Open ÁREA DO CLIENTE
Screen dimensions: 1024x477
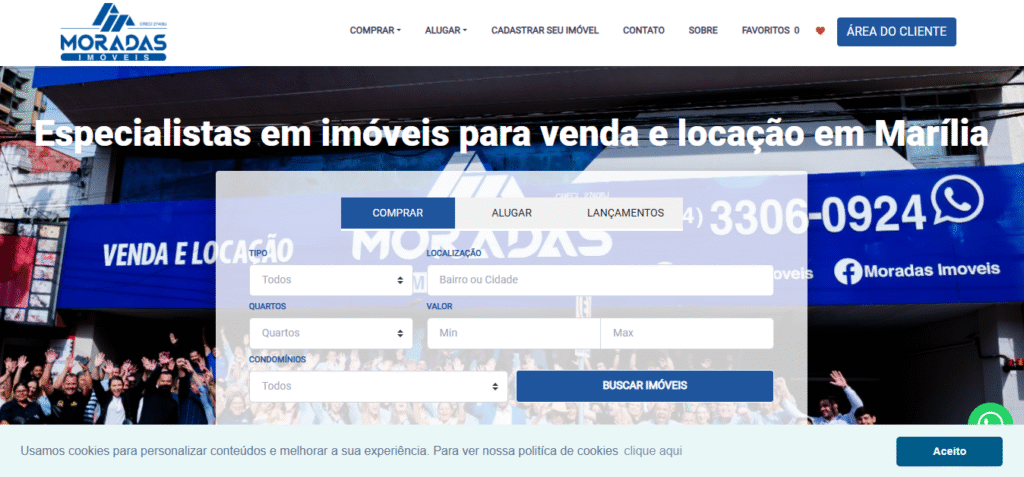point(896,31)
